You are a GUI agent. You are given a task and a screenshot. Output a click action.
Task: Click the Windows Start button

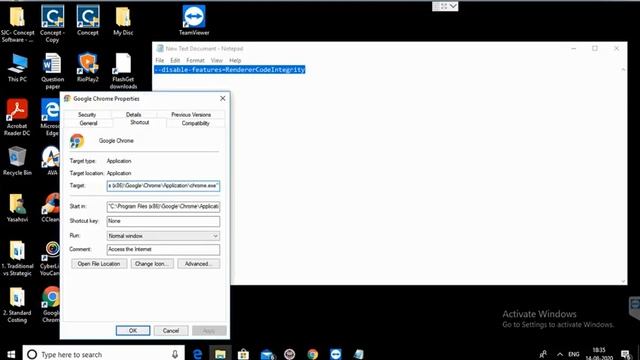click(x=11, y=354)
